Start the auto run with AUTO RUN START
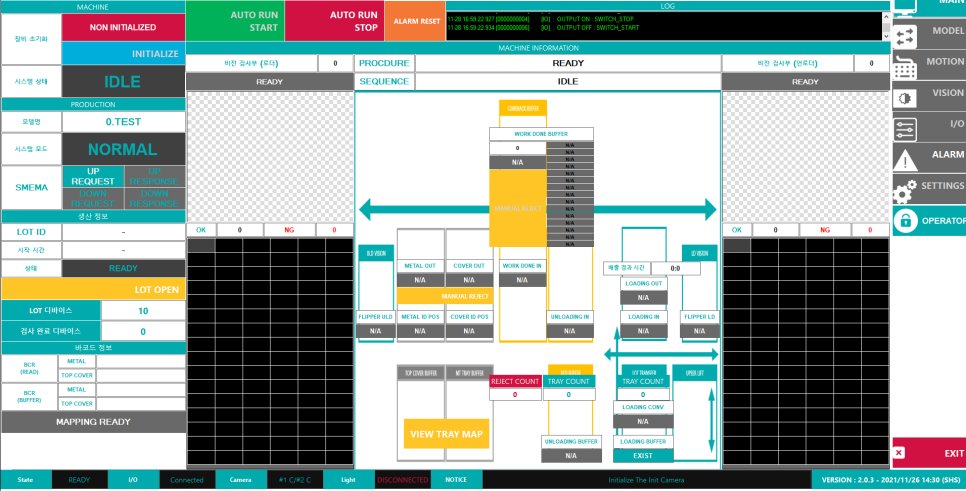 (x=235, y=21)
